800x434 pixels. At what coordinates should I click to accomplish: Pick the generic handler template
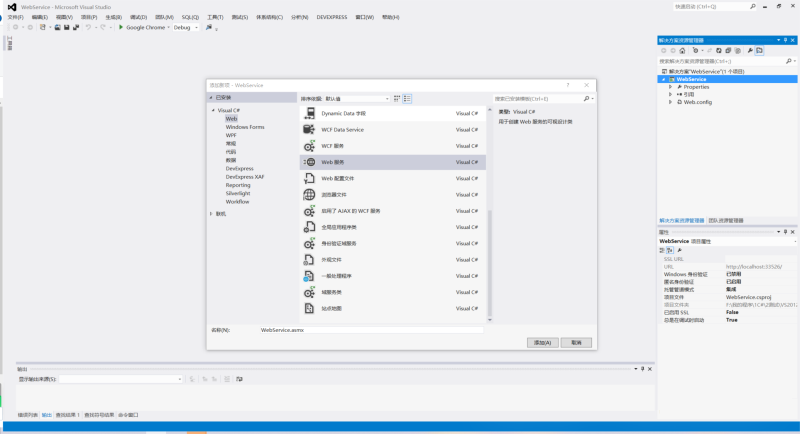click(392, 276)
